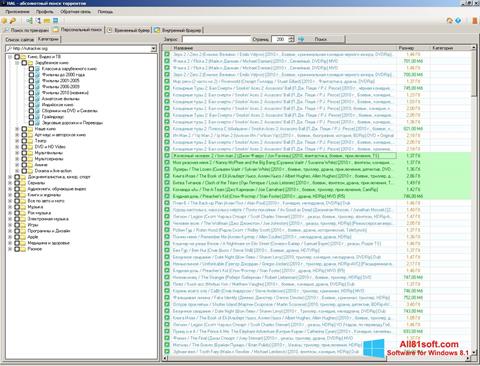
Task: Click green icon beside The Losers row
Action: [x=167, y=169]
